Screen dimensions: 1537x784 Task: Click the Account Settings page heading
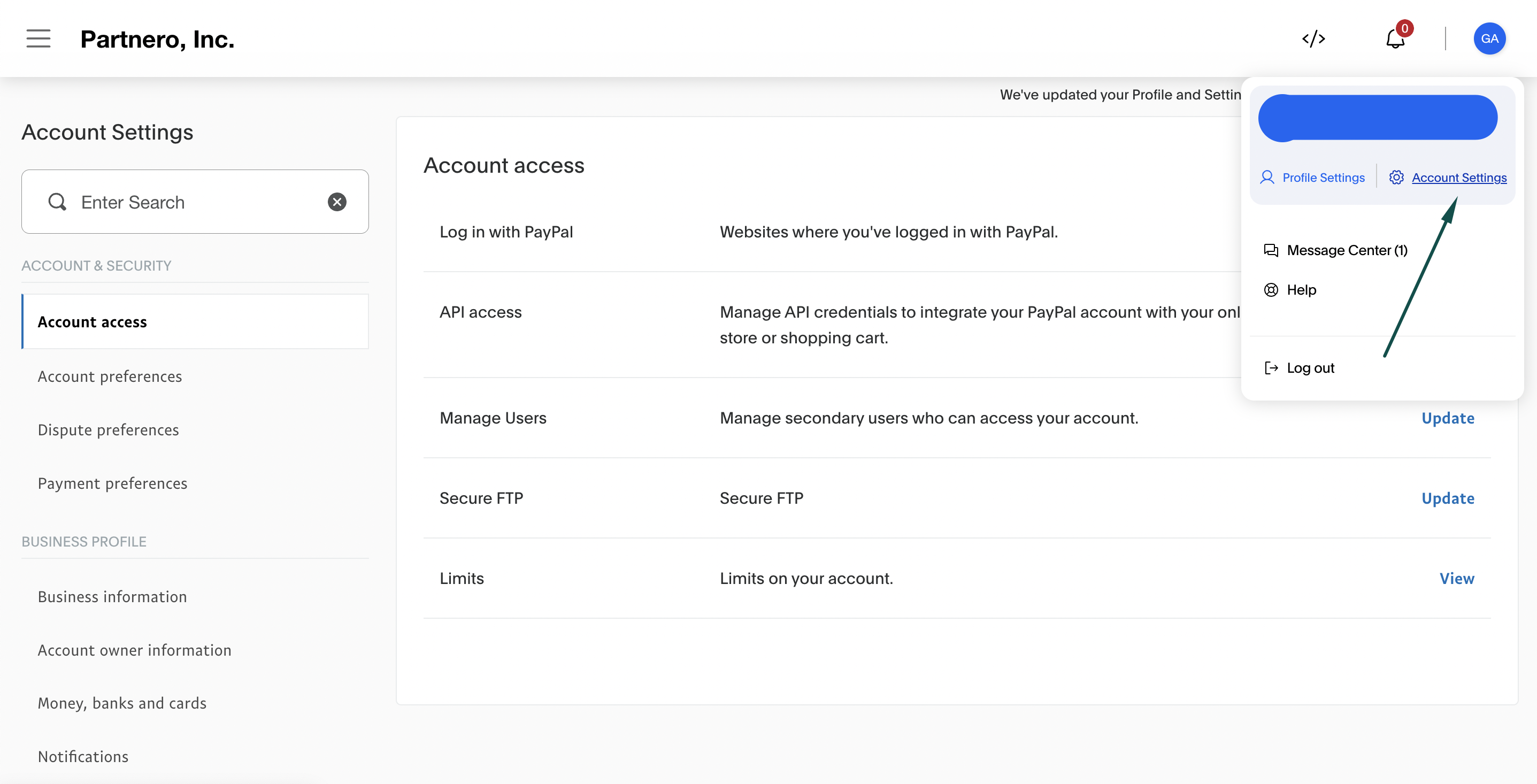(107, 132)
